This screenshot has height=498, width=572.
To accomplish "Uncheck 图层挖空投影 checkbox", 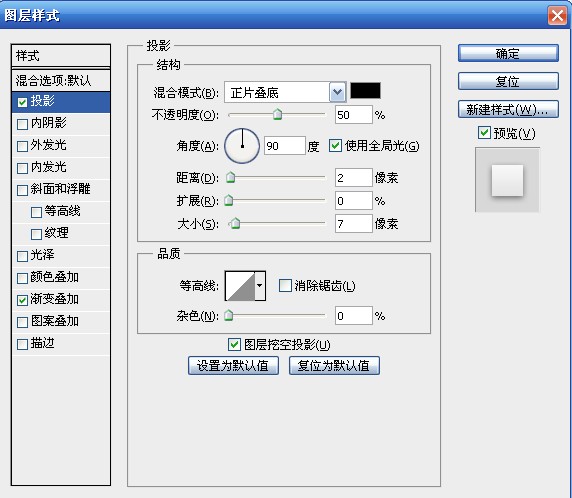I will point(234,344).
